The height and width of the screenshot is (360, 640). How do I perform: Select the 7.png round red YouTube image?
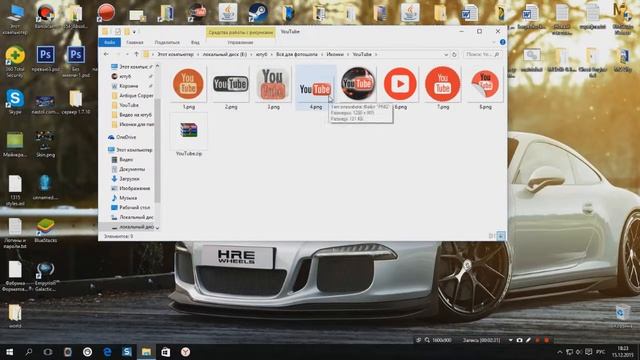[442, 84]
